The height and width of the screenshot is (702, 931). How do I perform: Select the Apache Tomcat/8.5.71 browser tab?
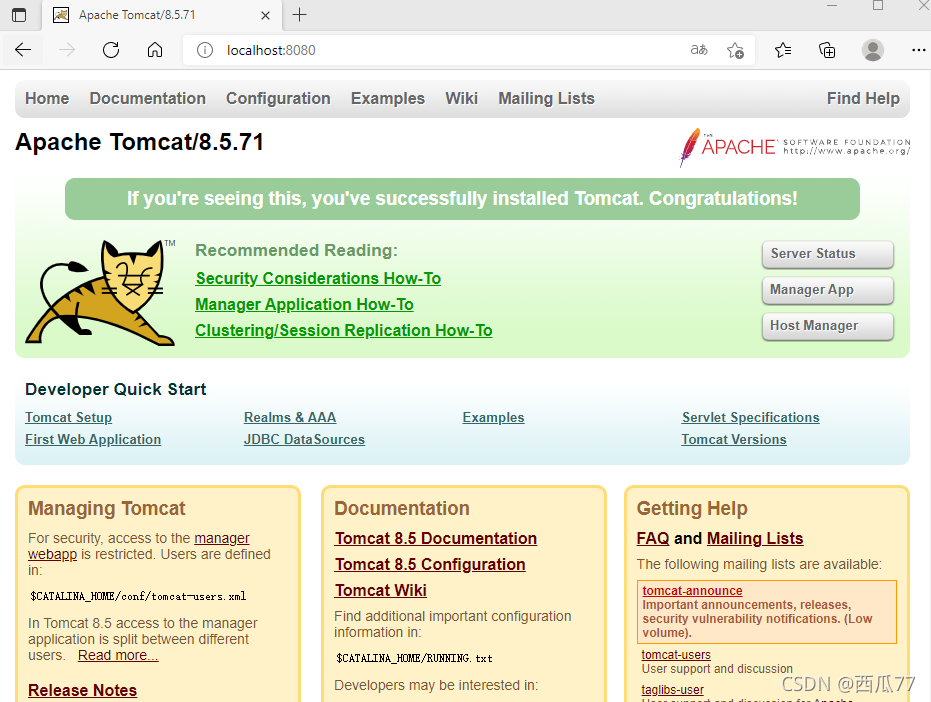pos(162,15)
